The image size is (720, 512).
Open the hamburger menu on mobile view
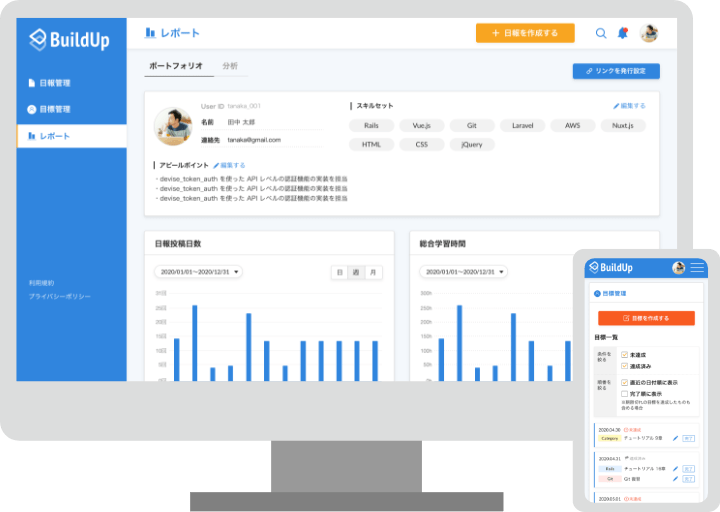697,268
